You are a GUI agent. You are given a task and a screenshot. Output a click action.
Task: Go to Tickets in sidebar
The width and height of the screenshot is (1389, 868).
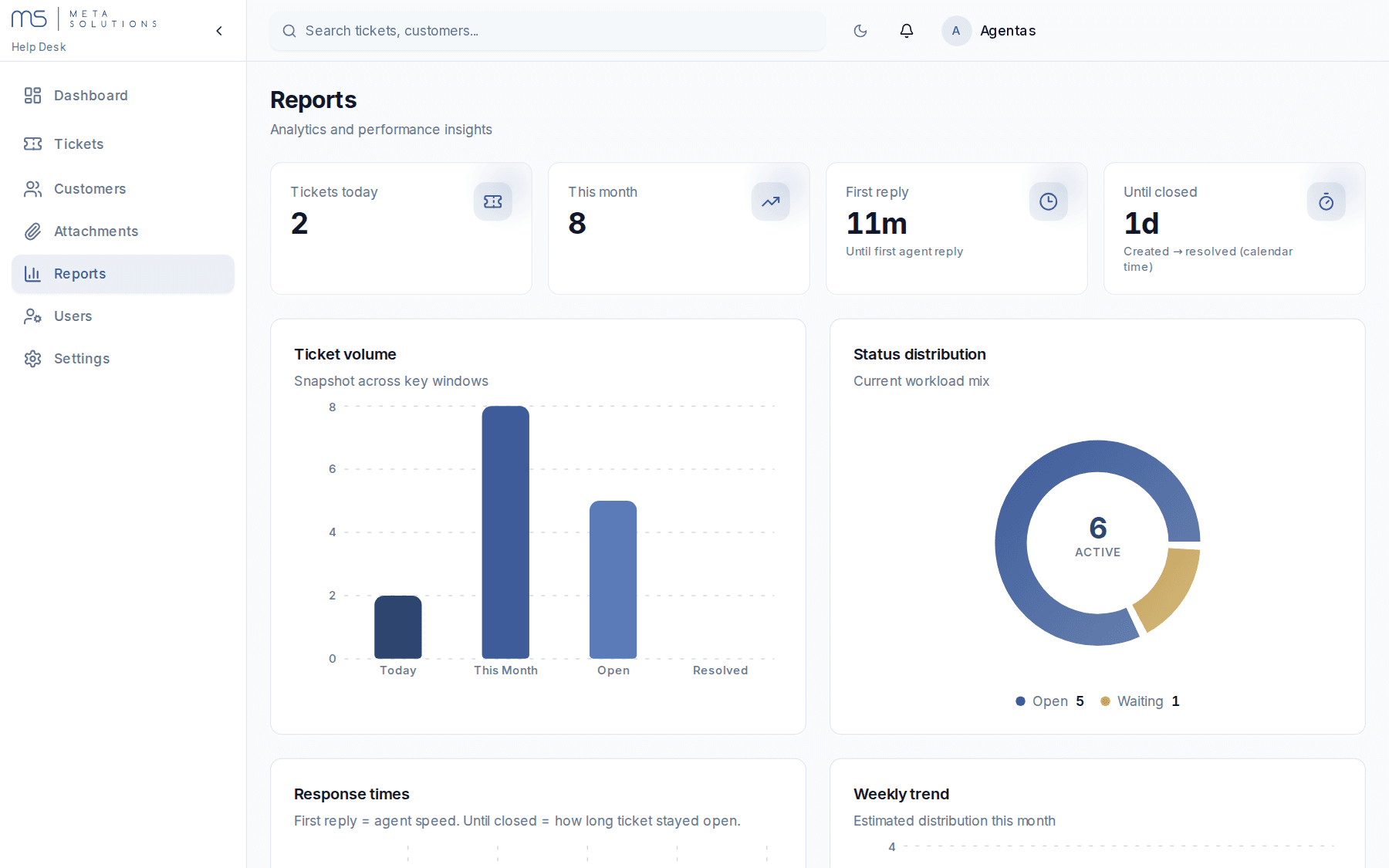click(123, 144)
